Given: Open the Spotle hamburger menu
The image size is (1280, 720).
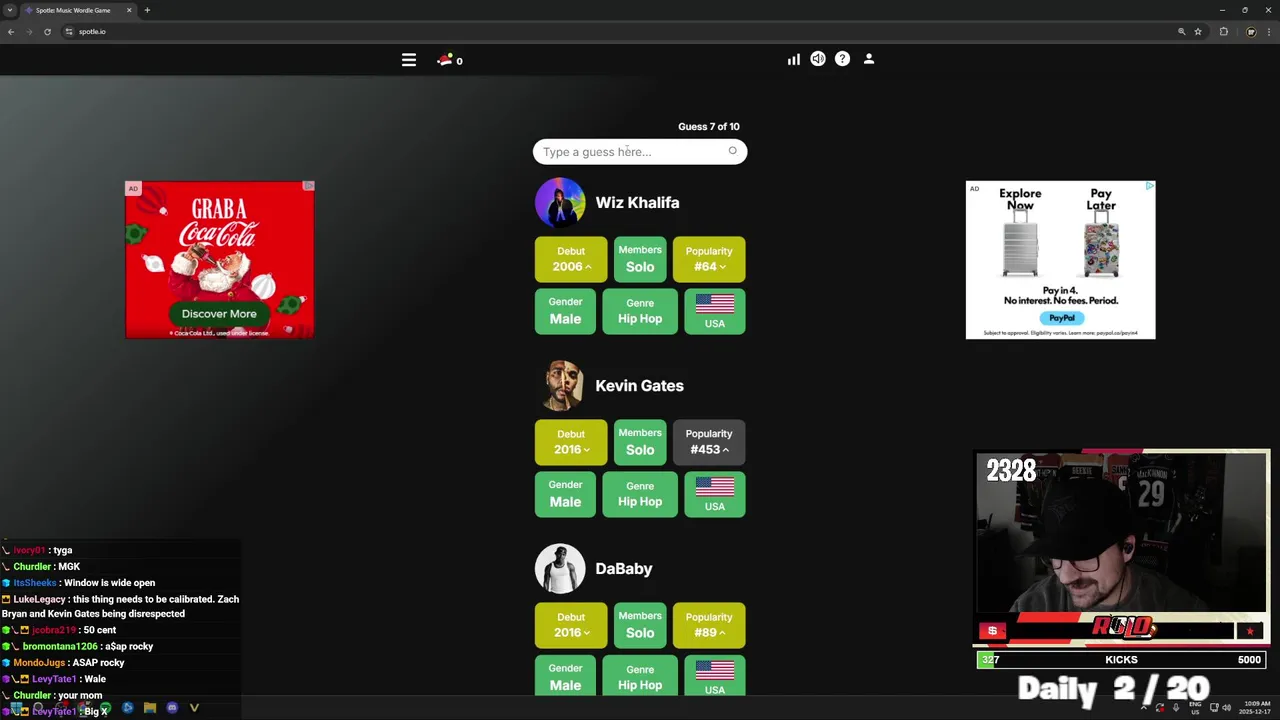Looking at the screenshot, I should pyautogui.click(x=409, y=60).
